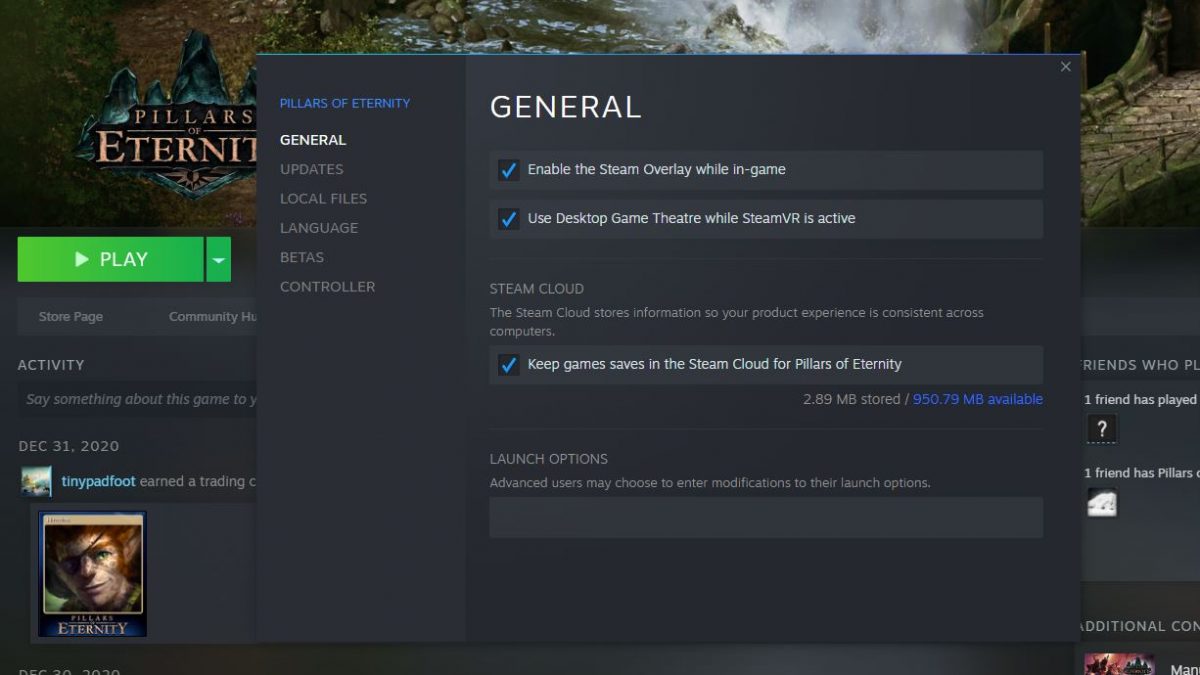Click the '950.79 MB available' cloud storage link
This screenshot has height=675, width=1200.
click(x=977, y=398)
